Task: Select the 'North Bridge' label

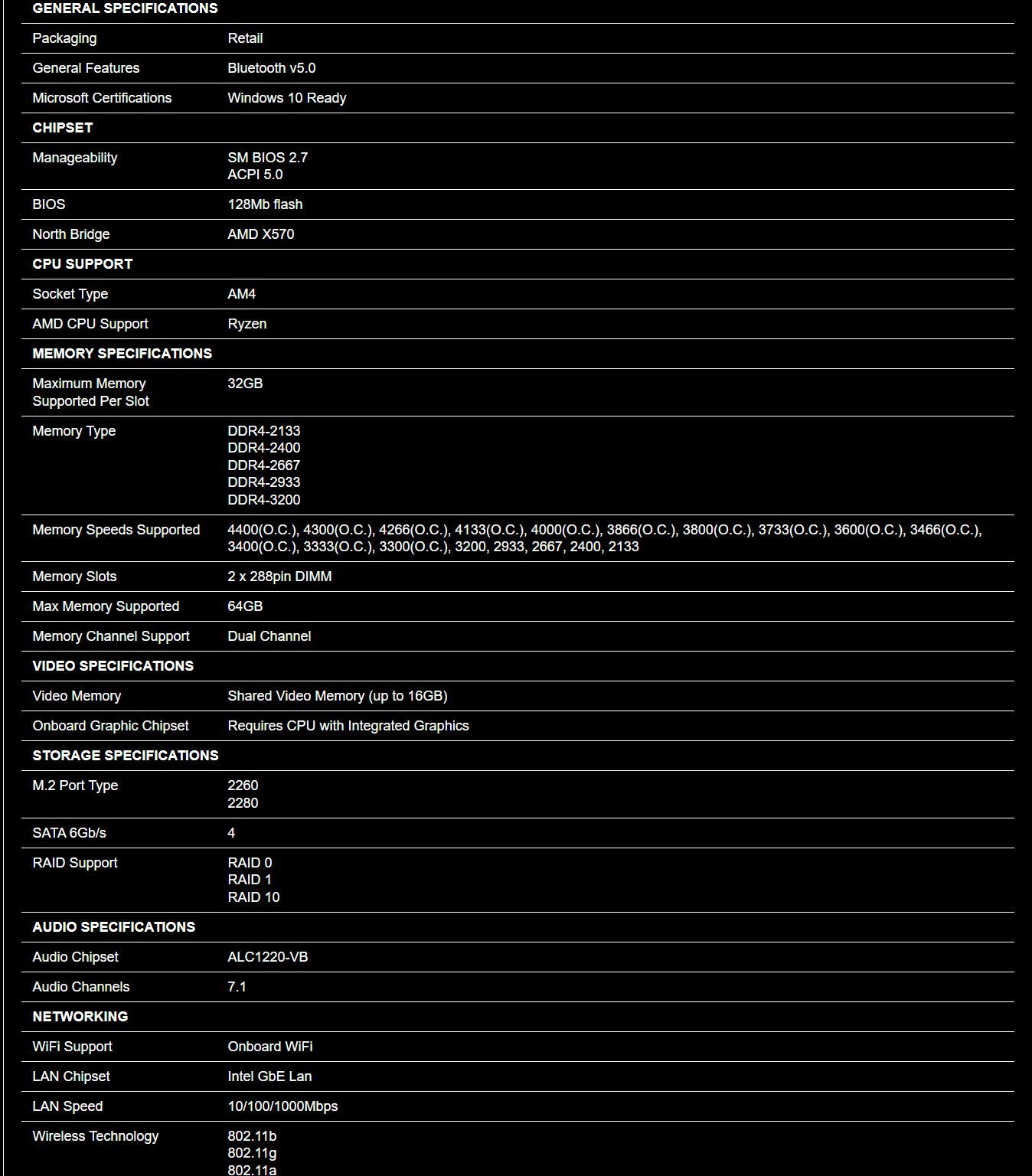Action: [x=70, y=234]
